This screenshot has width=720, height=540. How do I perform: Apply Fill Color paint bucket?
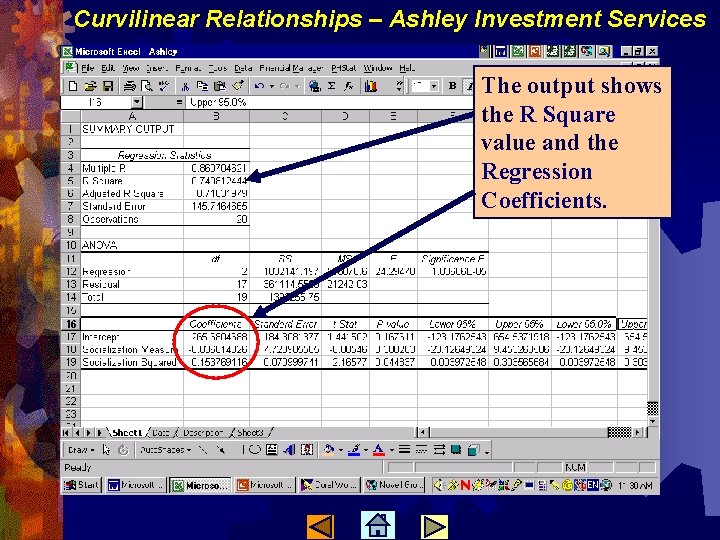(328, 450)
